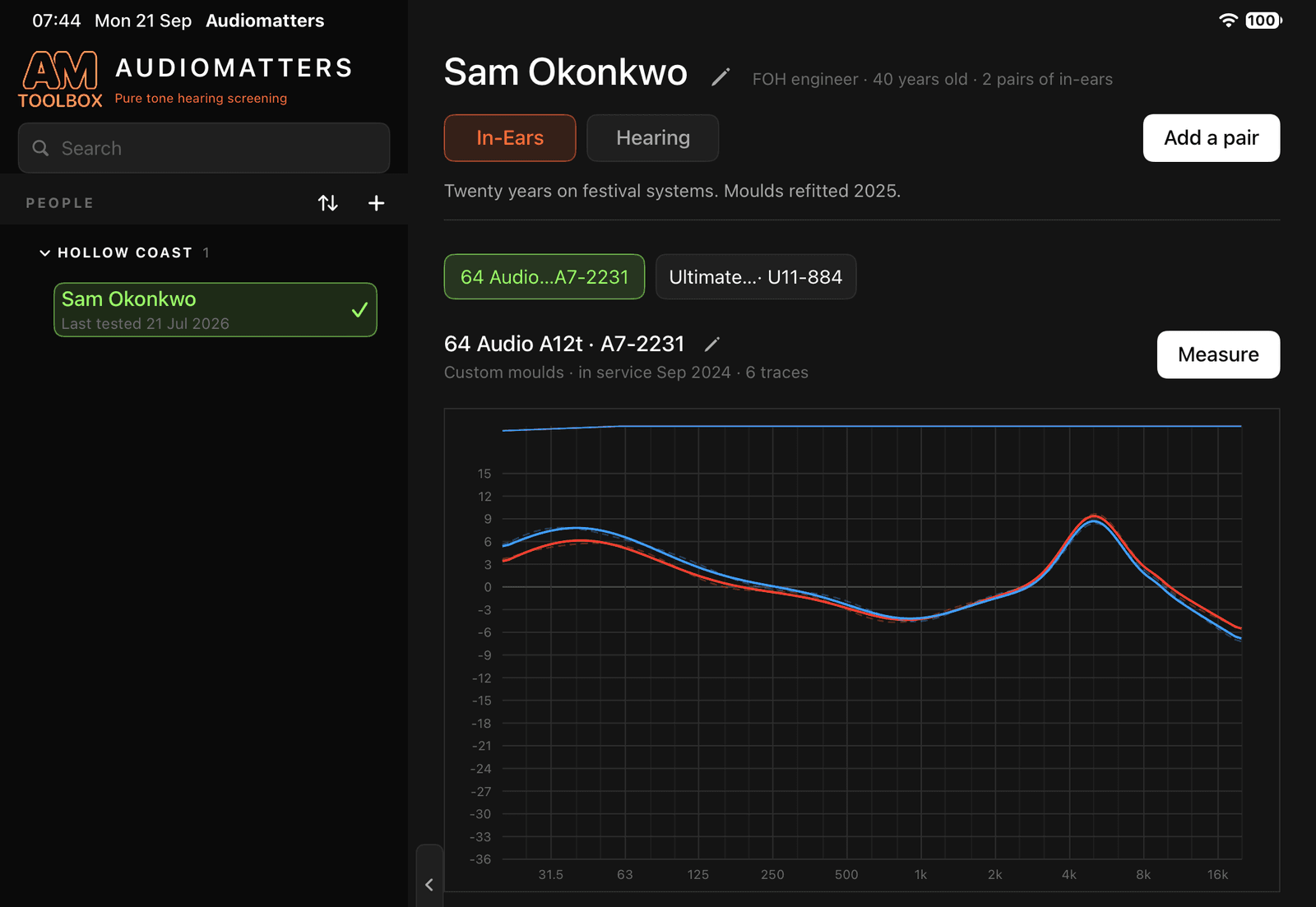The width and height of the screenshot is (1316, 907).
Task: Click the status bar date Mon 21 Sep
Action: click(143, 21)
